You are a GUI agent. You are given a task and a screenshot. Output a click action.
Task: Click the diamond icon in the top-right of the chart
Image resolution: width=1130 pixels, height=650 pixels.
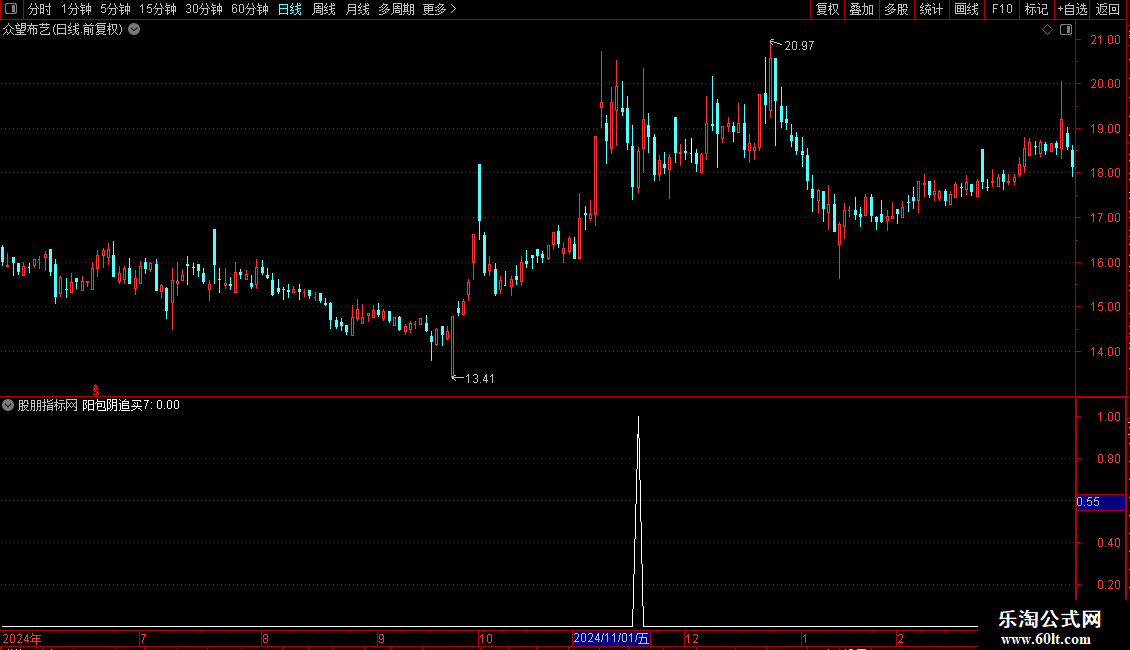(x=1047, y=30)
